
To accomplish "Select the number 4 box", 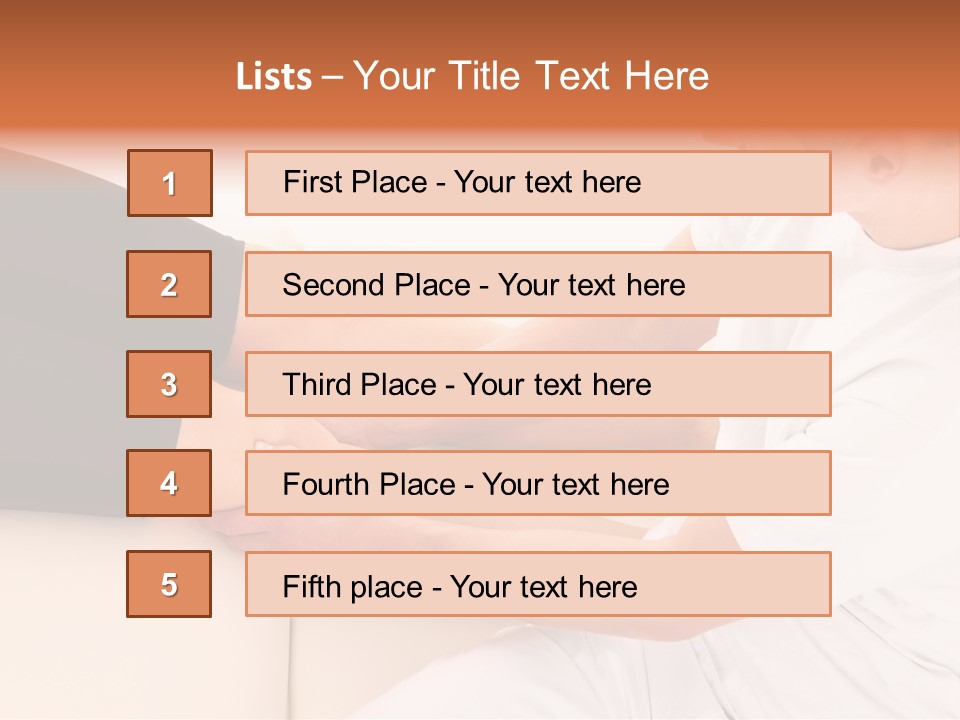I will (x=169, y=484).
